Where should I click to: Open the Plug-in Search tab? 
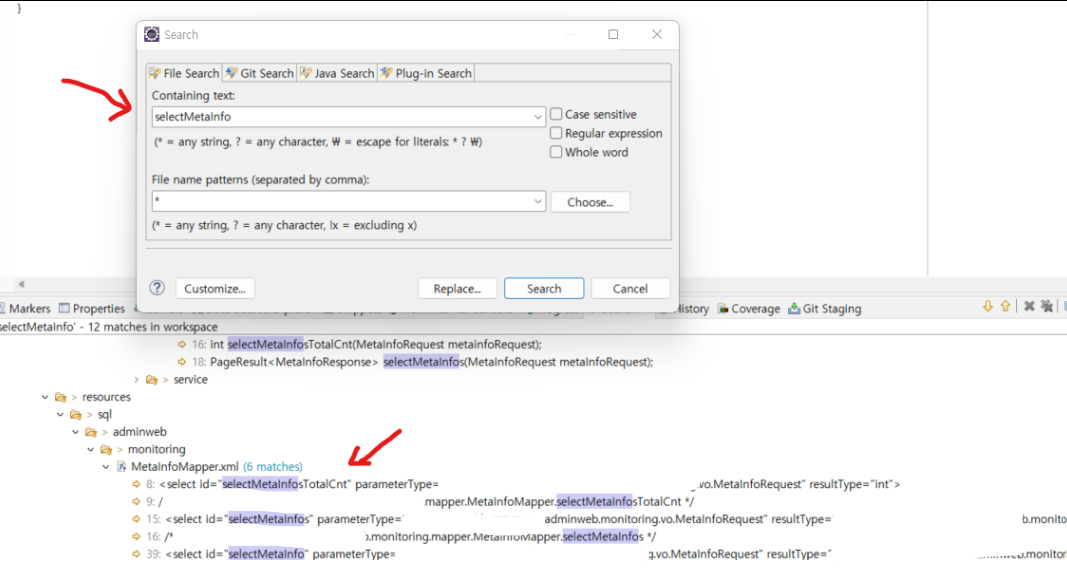coord(426,73)
